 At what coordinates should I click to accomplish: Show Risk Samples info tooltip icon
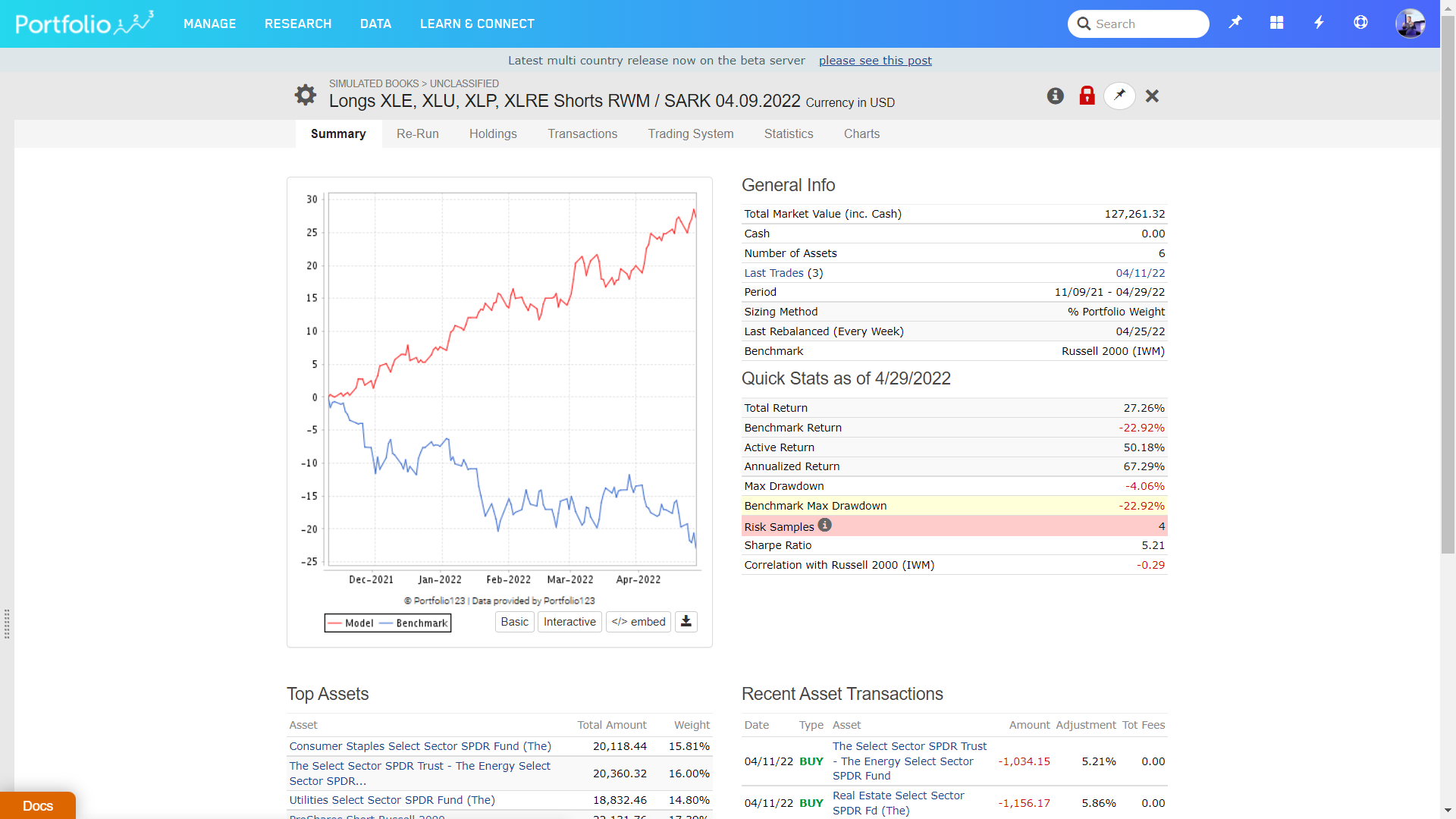tap(824, 525)
